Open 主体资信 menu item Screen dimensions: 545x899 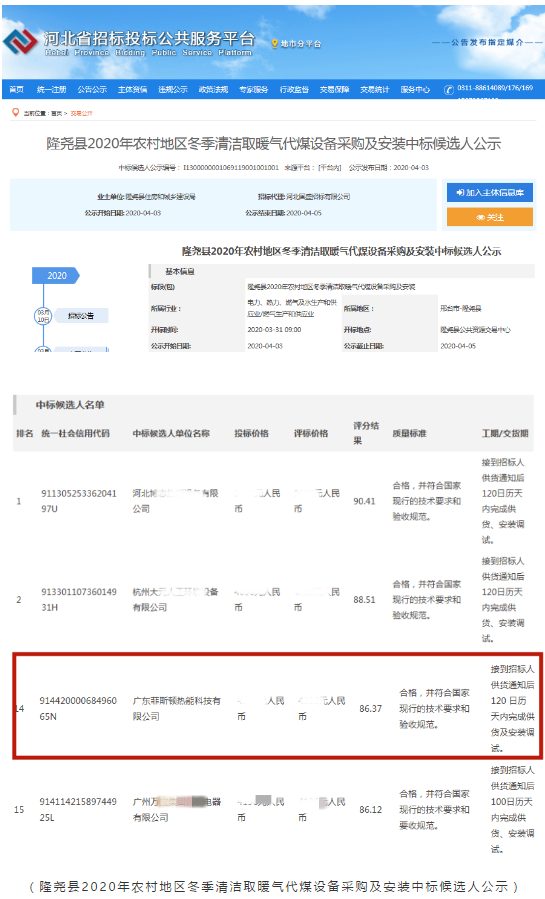[132, 89]
